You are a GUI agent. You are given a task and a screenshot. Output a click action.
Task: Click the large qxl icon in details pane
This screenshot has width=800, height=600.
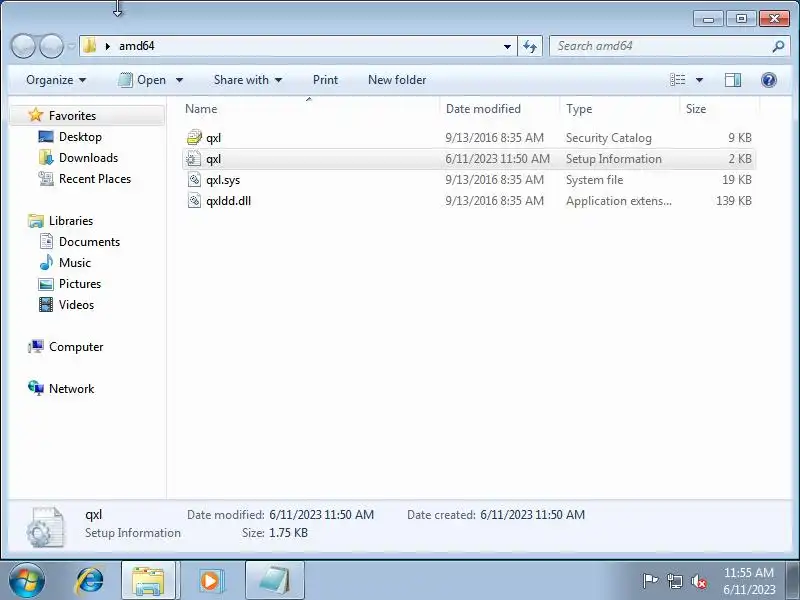pos(46,527)
